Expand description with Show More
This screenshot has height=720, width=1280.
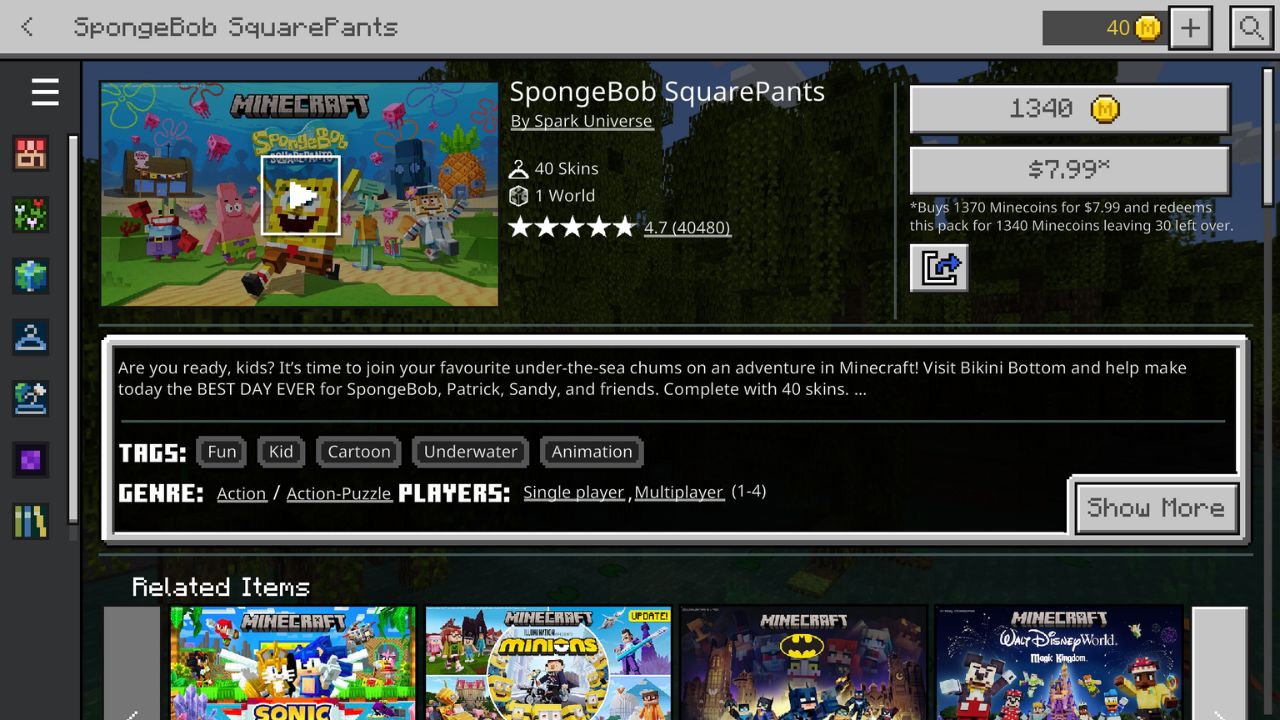pyautogui.click(x=1156, y=508)
